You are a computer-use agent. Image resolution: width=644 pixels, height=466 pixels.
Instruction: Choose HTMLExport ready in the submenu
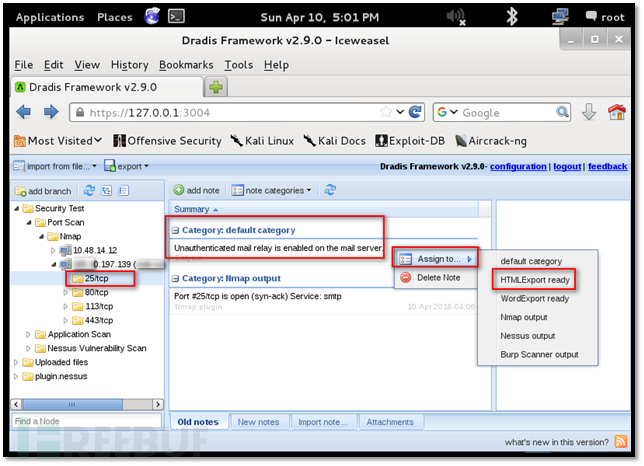(x=534, y=280)
